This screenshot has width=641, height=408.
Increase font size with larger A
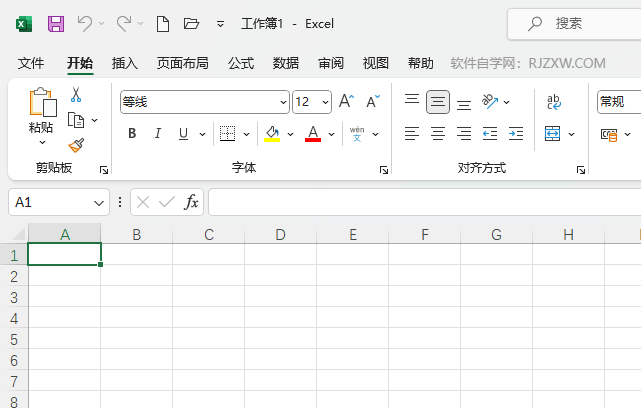pyautogui.click(x=346, y=101)
